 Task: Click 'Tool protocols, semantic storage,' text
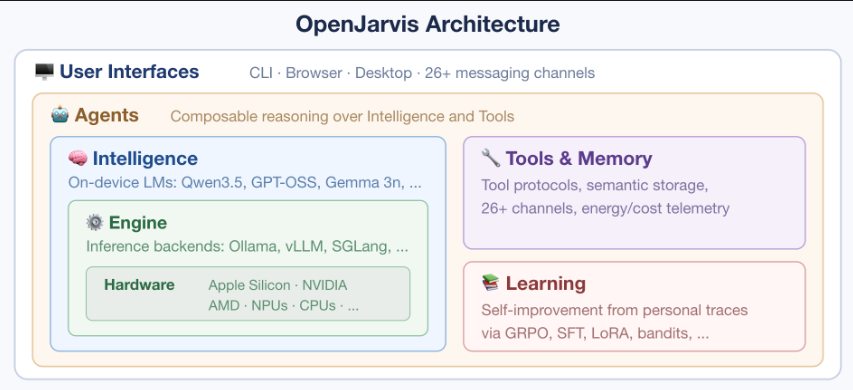click(595, 185)
